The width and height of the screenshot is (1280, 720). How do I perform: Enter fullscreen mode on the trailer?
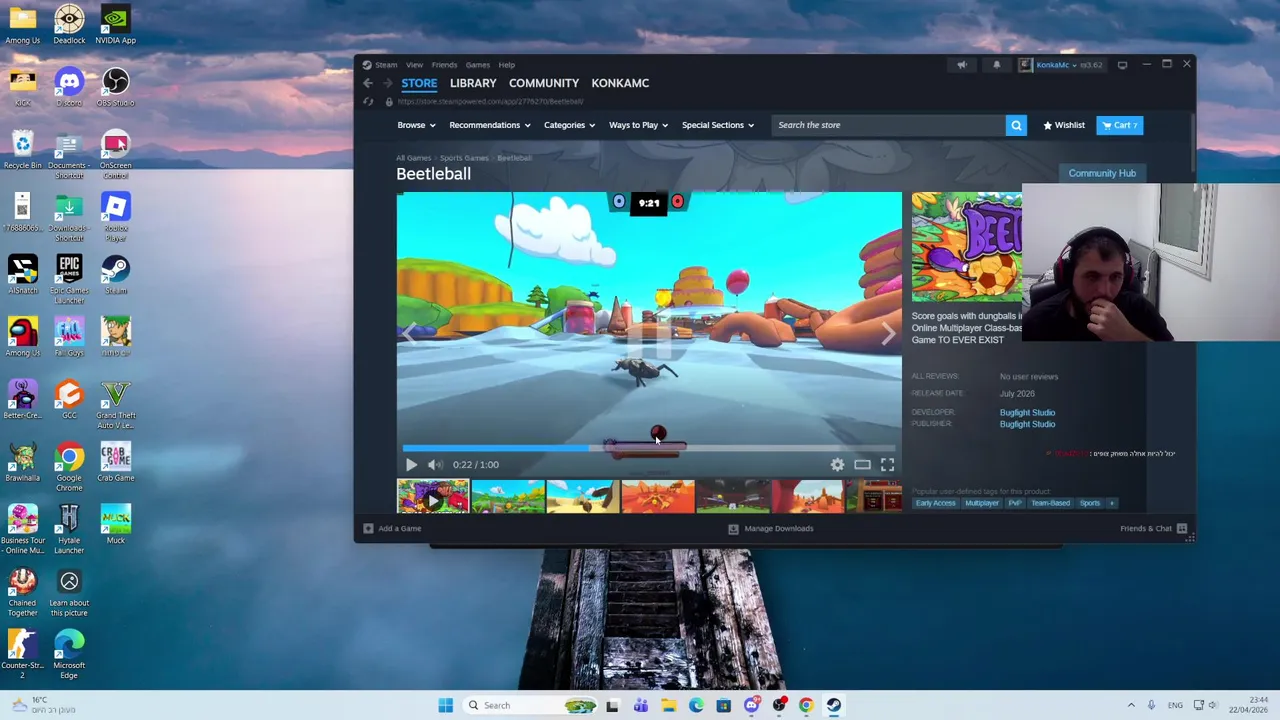click(887, 465)
